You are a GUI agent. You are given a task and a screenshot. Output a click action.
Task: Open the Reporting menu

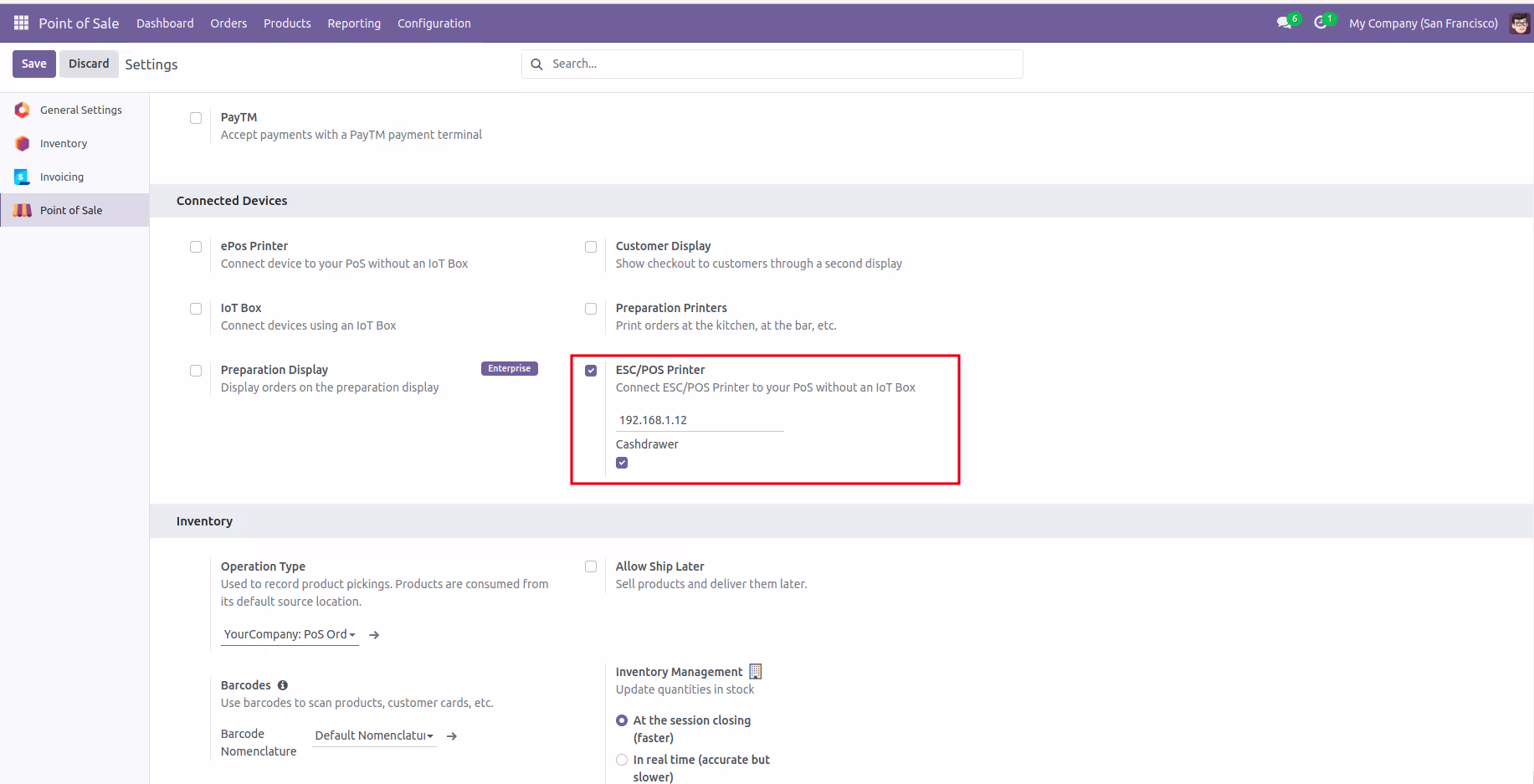[x=354, y=23]
